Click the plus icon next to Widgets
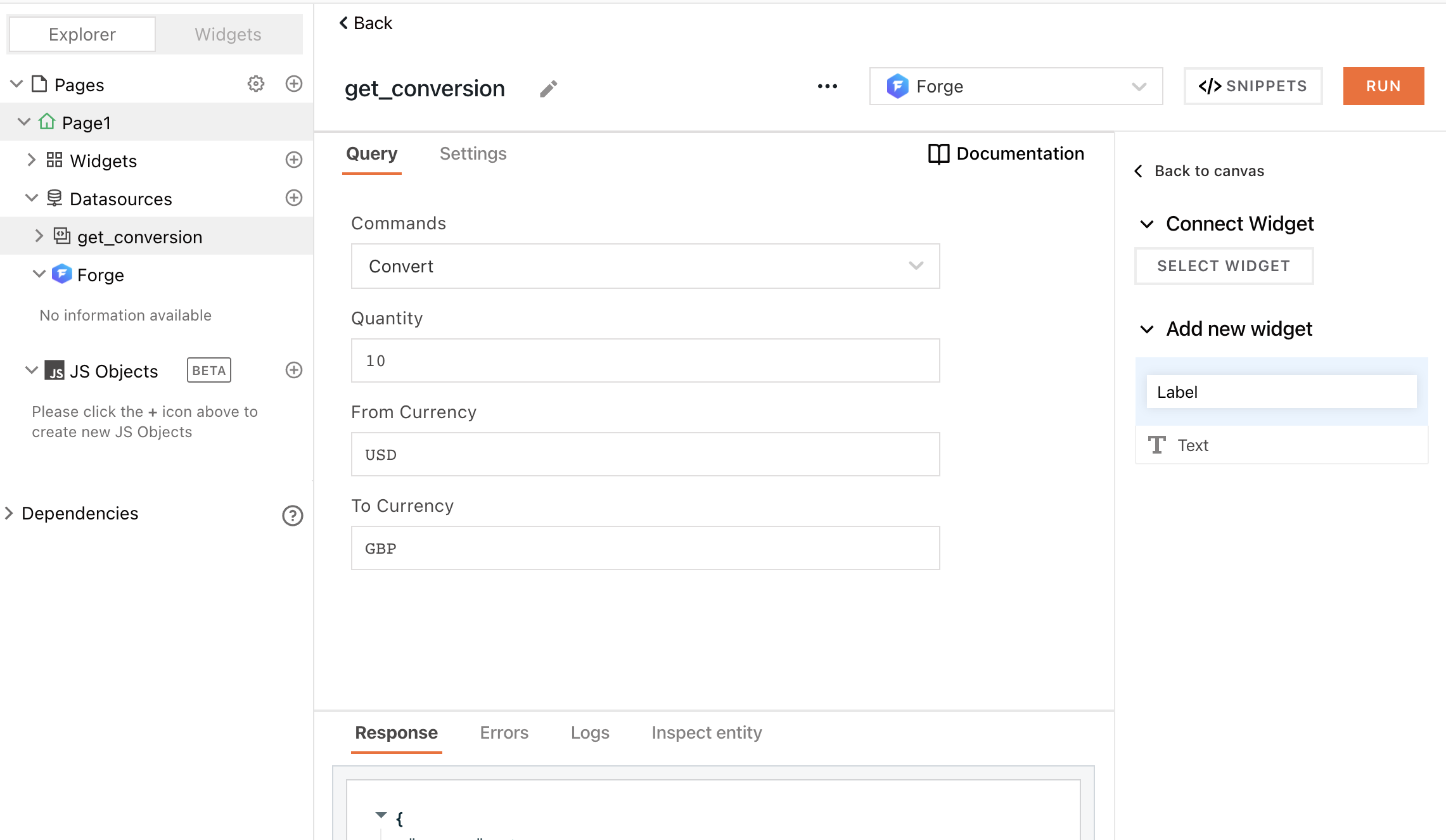The image size is (1446, 840). point(293,160)
